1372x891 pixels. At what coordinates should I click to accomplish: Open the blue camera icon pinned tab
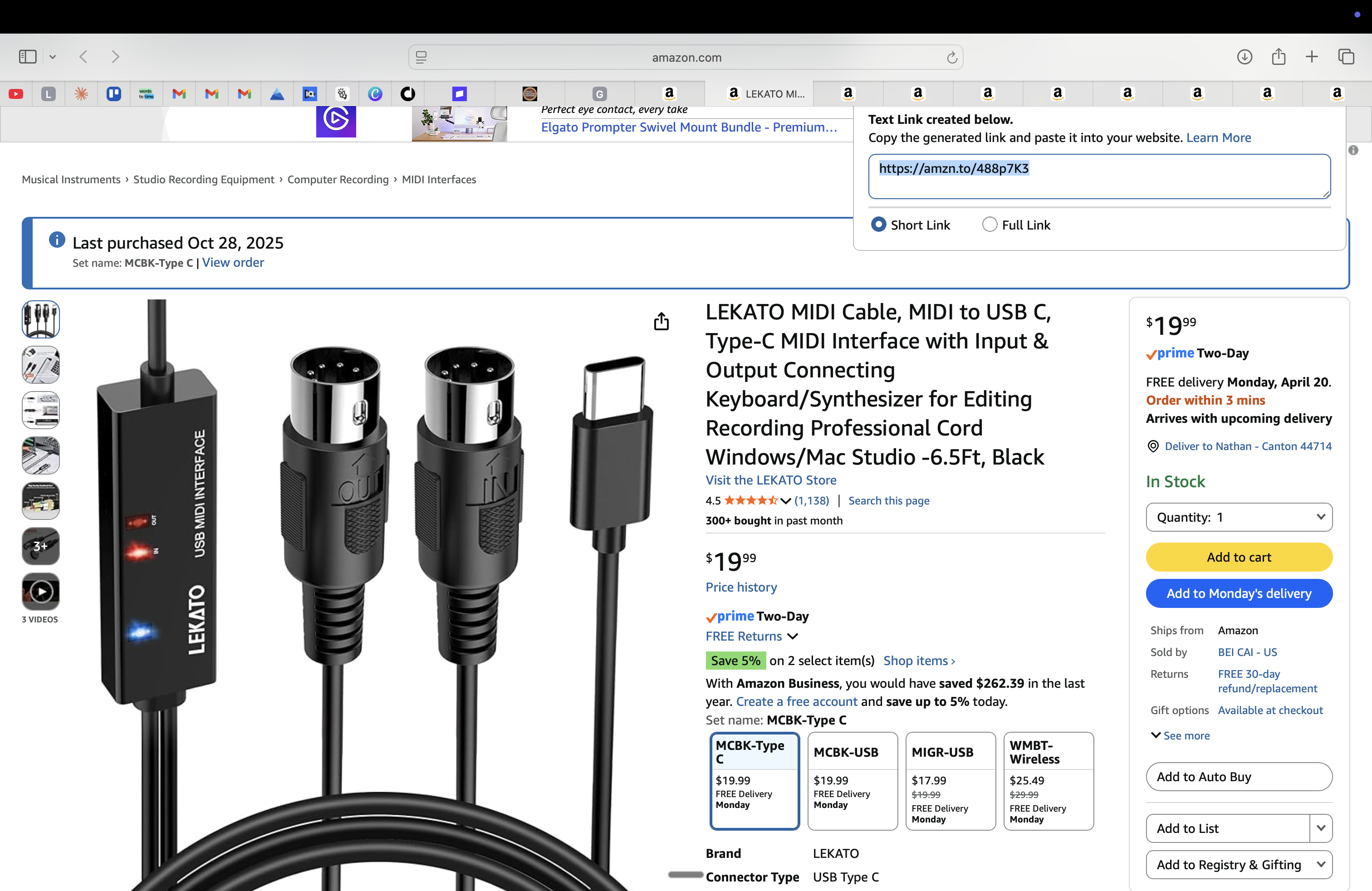pos(310,93)
